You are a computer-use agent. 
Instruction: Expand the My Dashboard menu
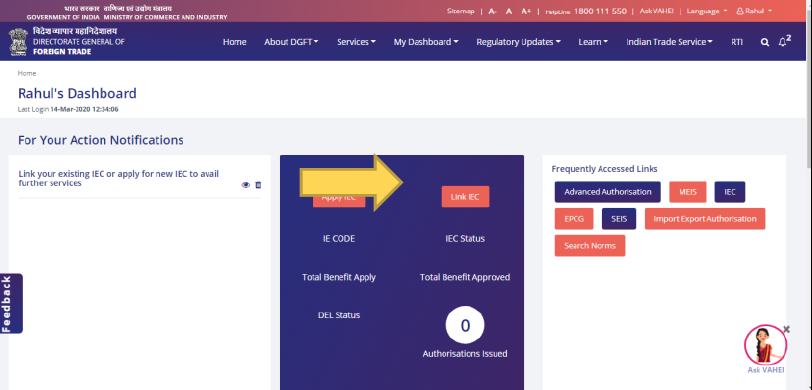point(426,42)
